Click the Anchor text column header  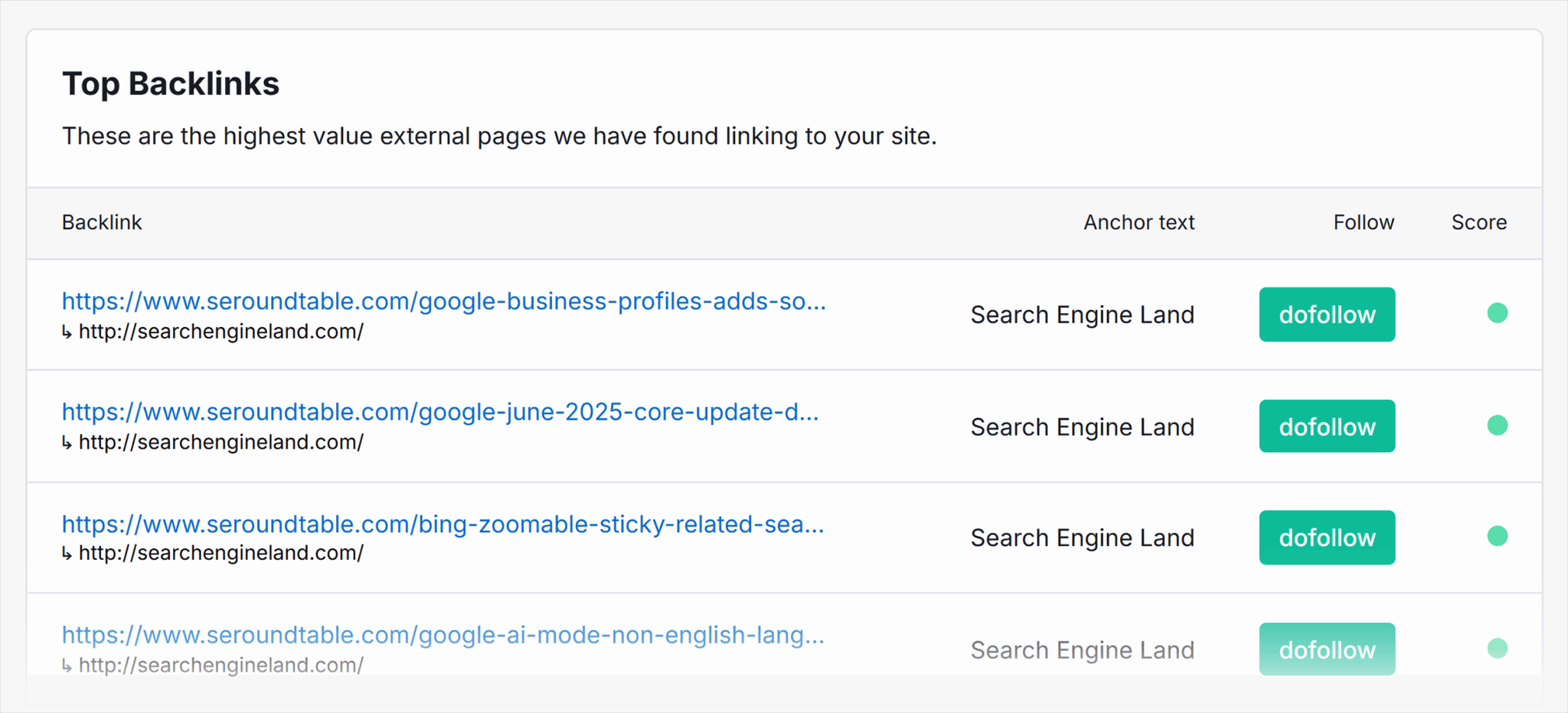1138,223
